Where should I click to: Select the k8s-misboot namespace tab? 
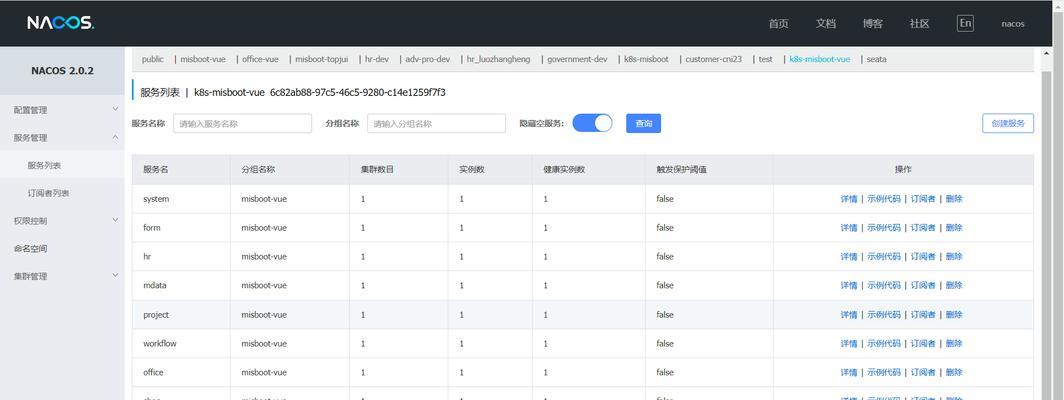[646, 59]
